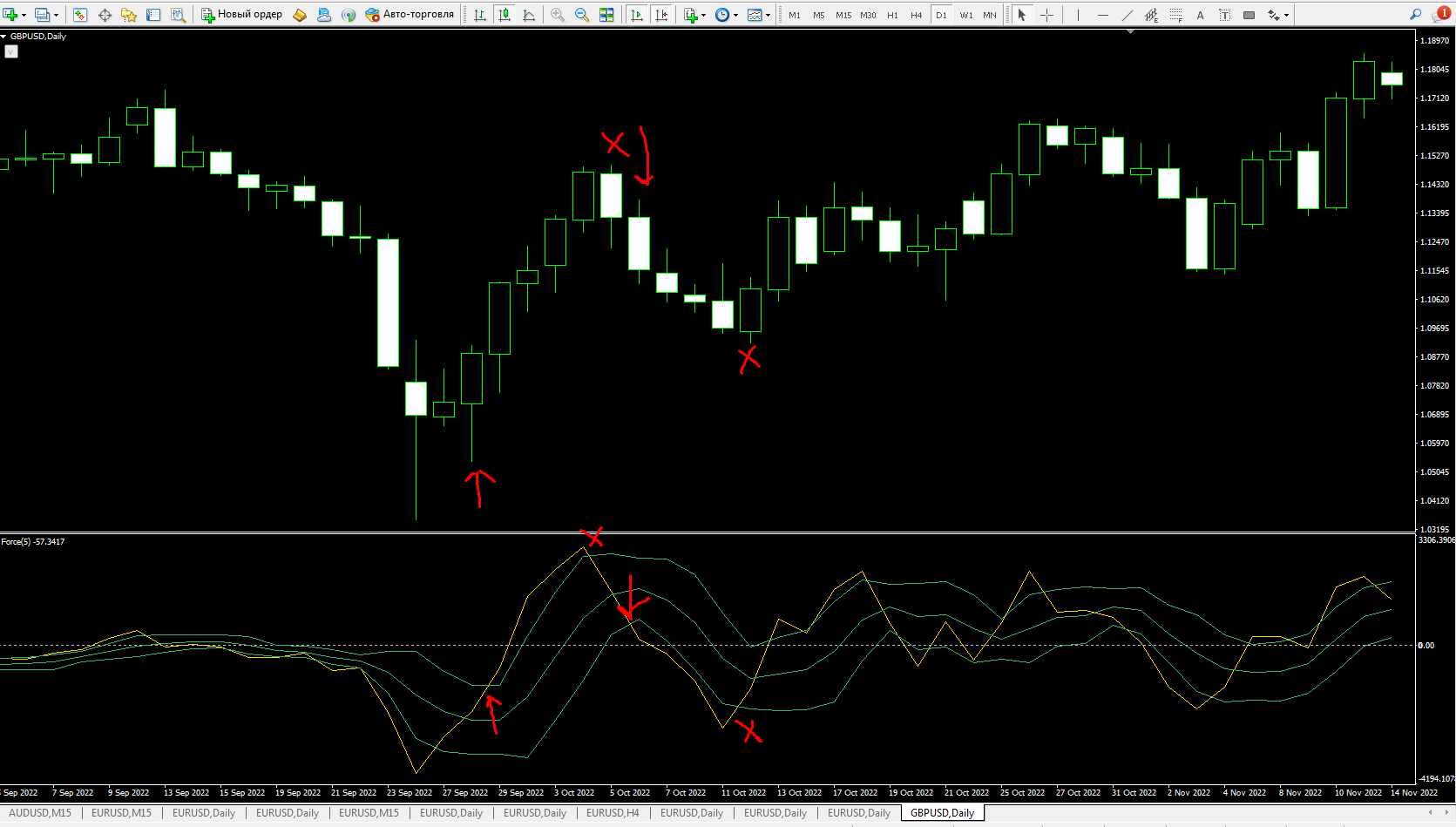Expand the Templates dropdown arrow
1456x827 pixels.
pos(768,15)
